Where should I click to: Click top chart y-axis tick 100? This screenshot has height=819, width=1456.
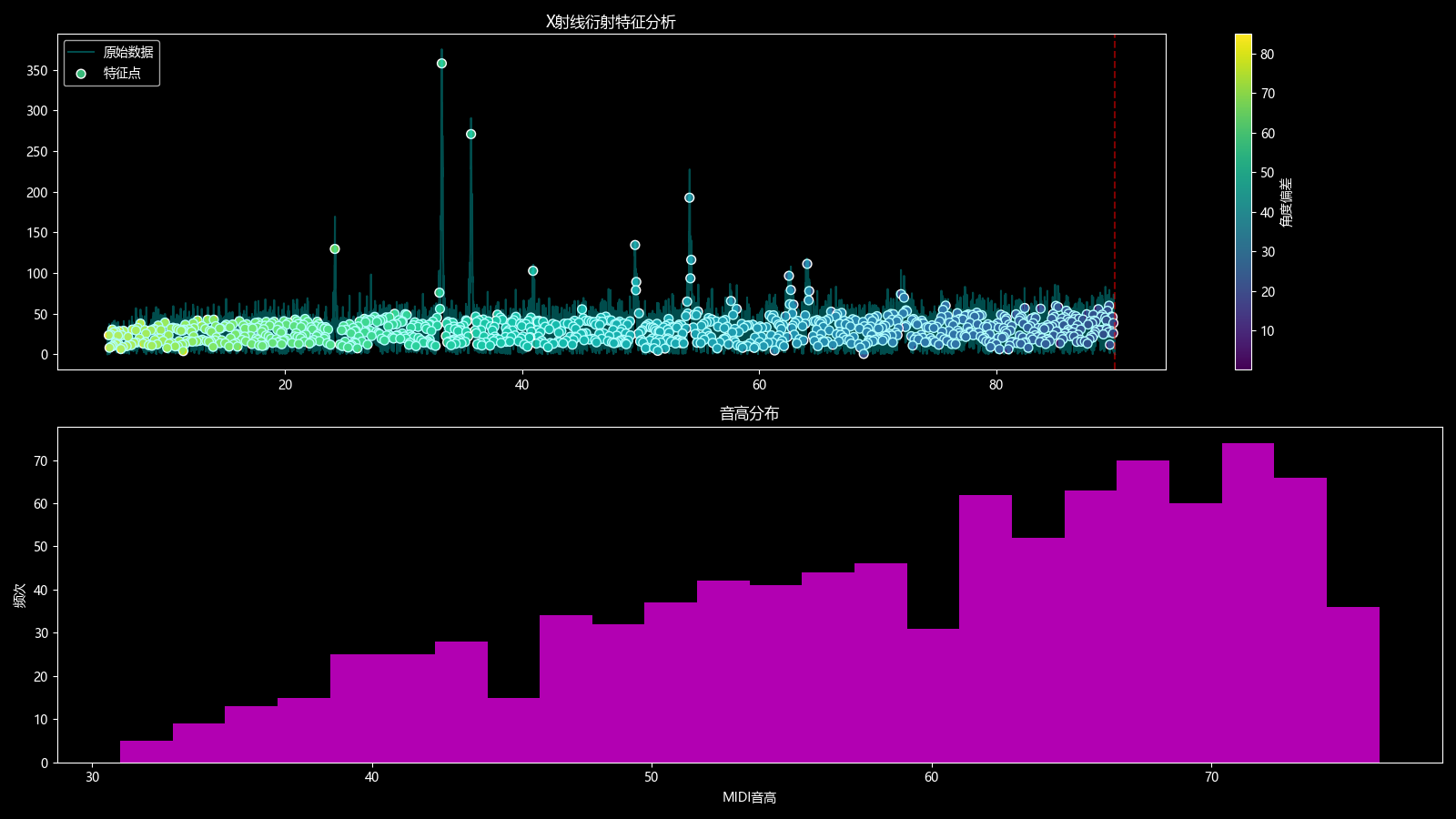point(37,274)
